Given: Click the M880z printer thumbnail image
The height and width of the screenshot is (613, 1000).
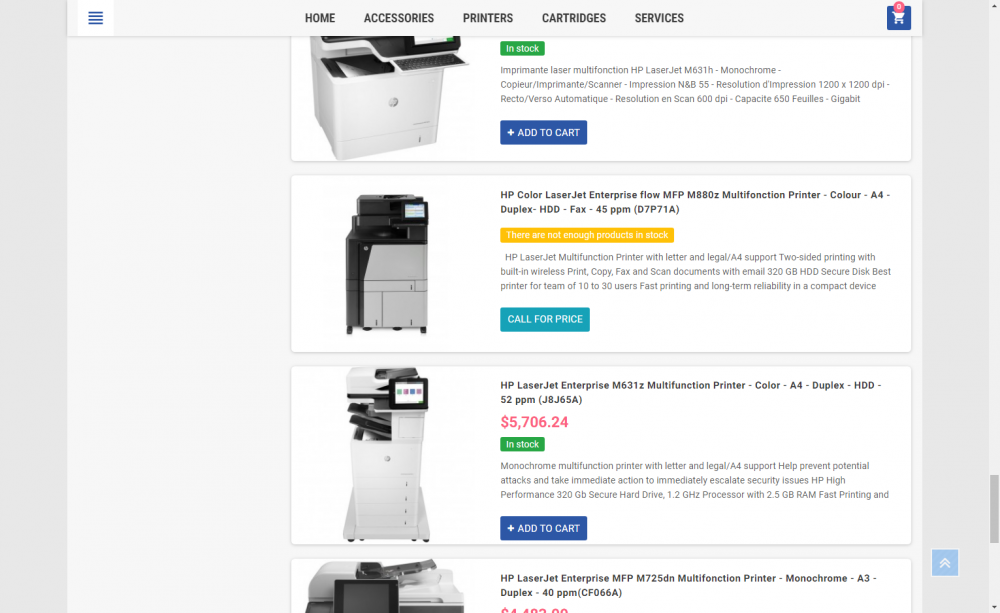Looking at the screenshot, I should [x=386, y=263].
